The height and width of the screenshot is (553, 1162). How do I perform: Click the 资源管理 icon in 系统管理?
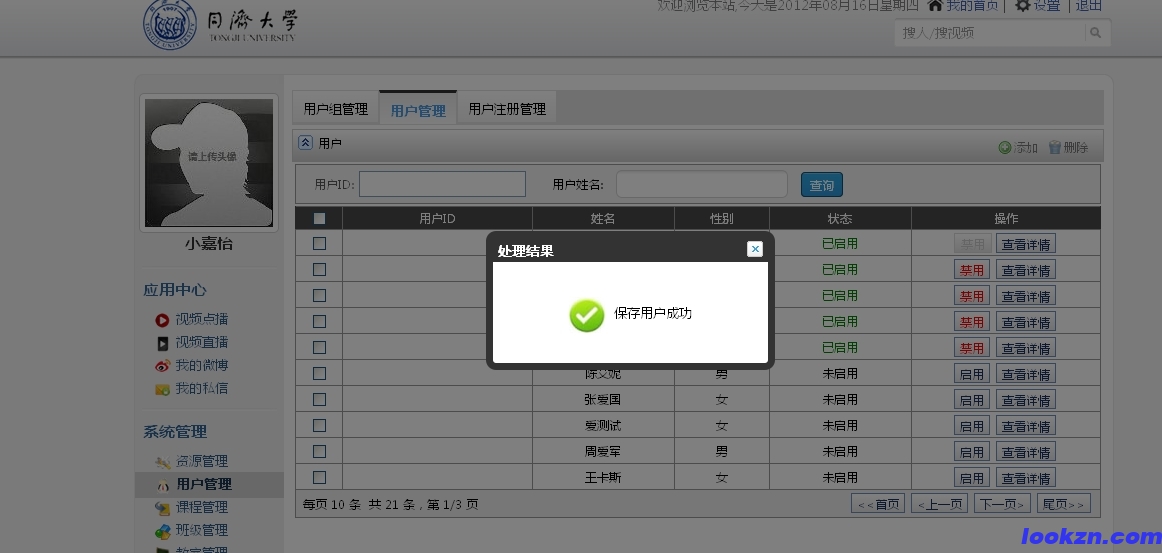click(163, 462)
